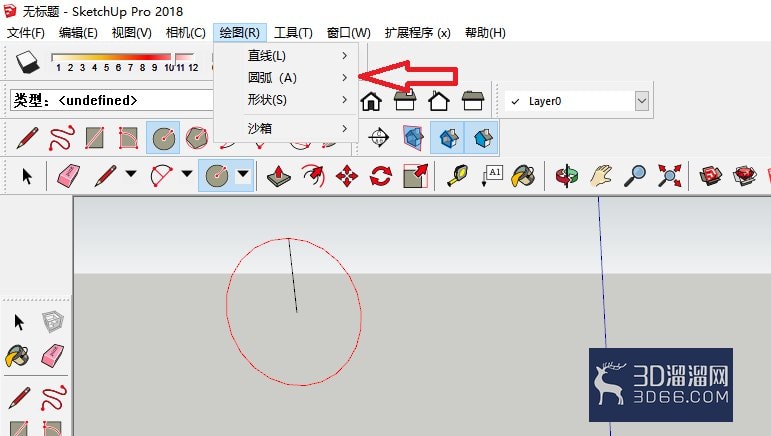Select the Scale tool
This screenshot has height=436, width=771.
415,175
